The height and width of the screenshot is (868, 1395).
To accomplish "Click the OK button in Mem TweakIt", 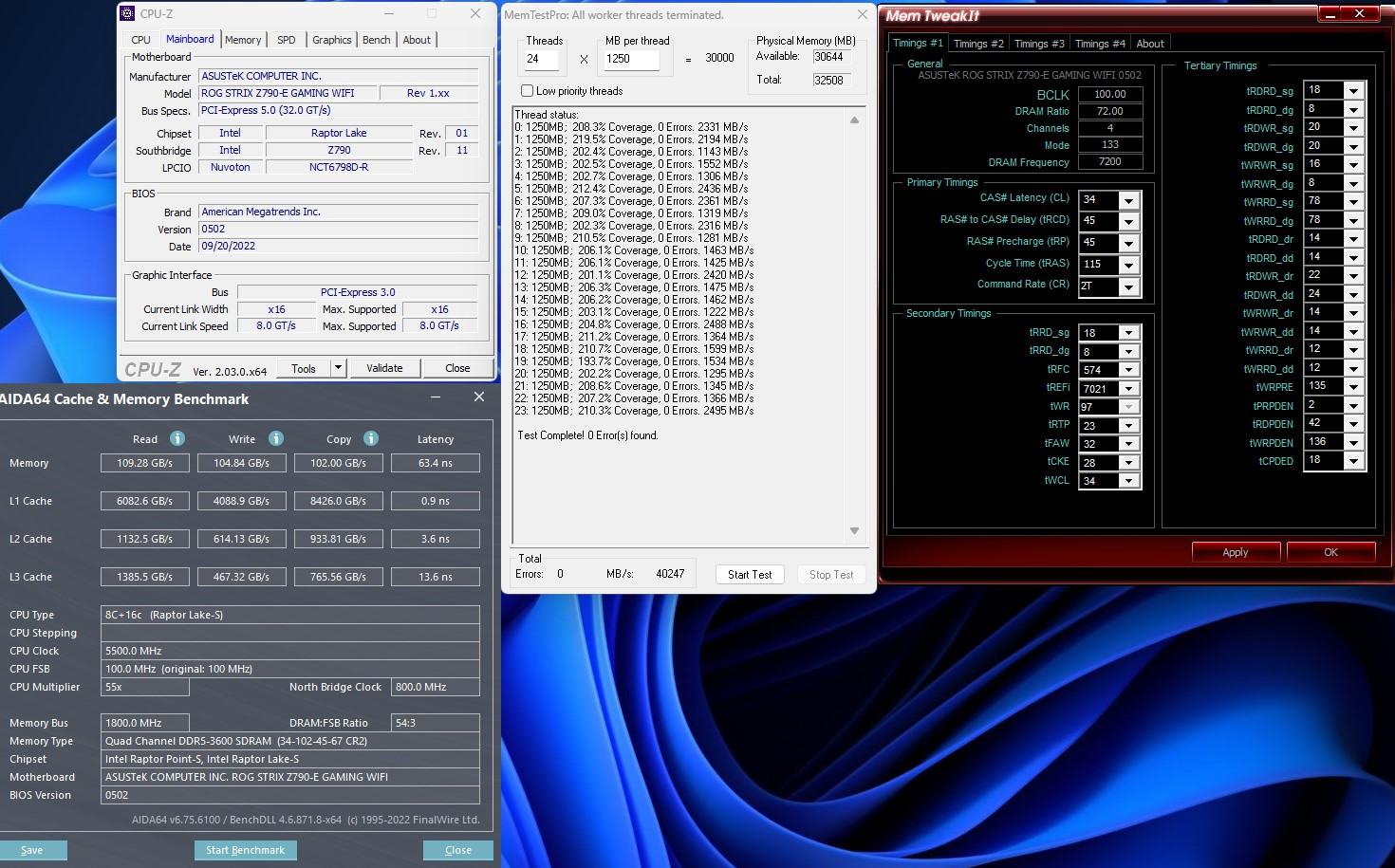I will [x=1330, y=552].
